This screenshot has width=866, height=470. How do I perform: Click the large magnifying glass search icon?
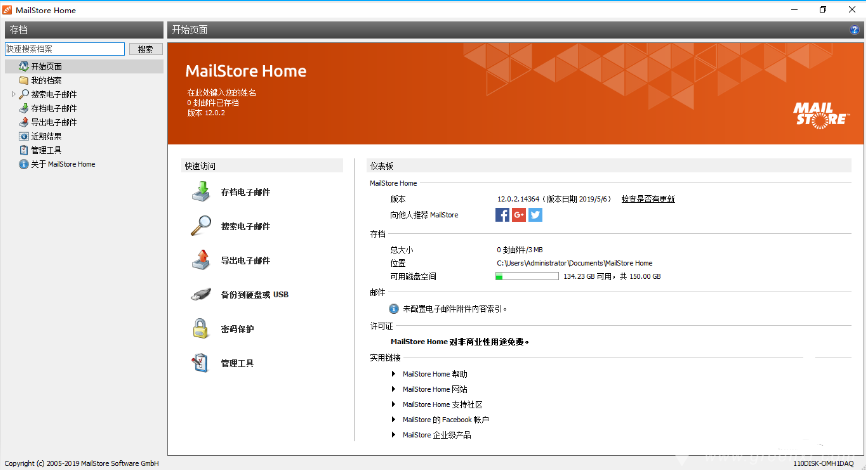(200, 226)
